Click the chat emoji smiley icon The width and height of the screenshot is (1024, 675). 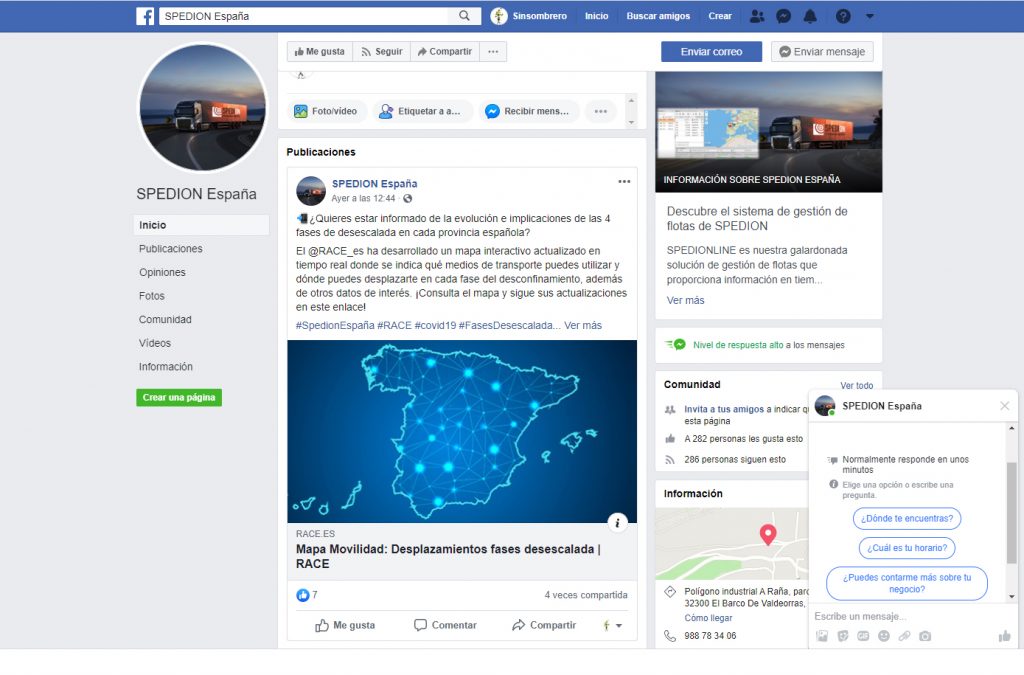click(x=884, y=636)
